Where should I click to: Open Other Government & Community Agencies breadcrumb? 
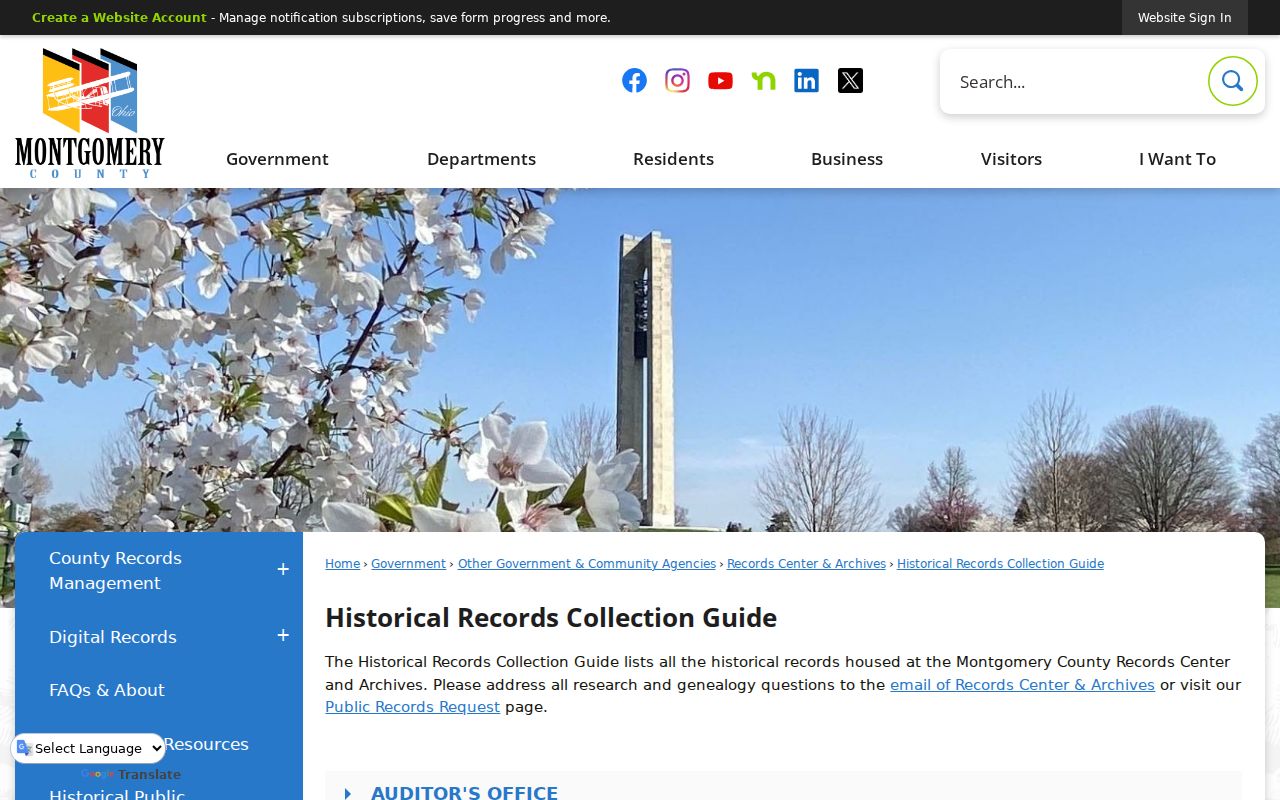(587, 564)
